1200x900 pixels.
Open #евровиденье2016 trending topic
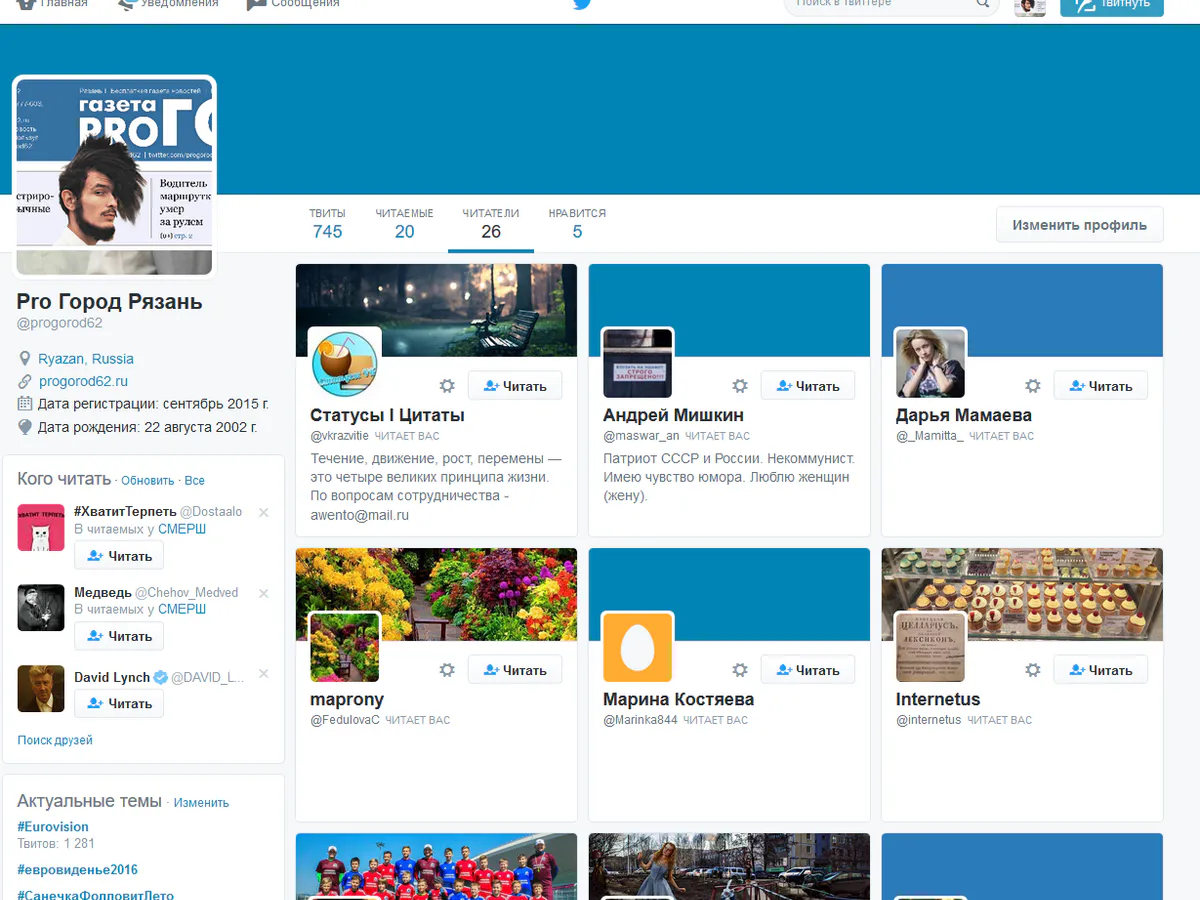77,870
